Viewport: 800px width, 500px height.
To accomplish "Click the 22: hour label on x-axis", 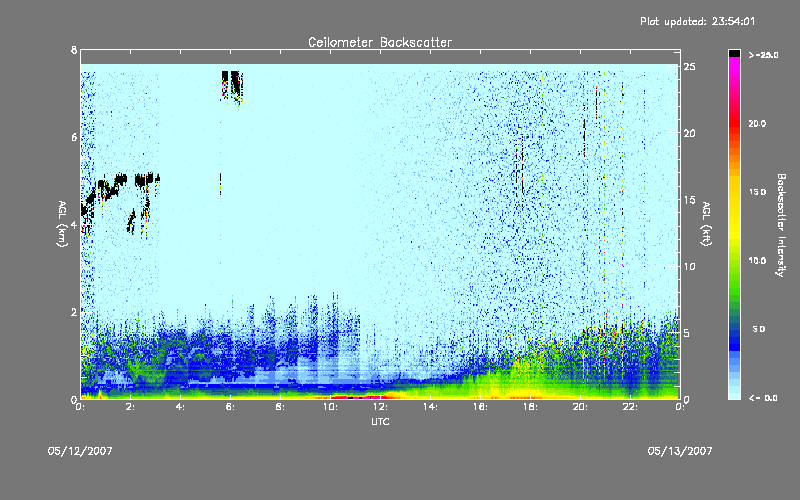I will (x=630, y=407).
